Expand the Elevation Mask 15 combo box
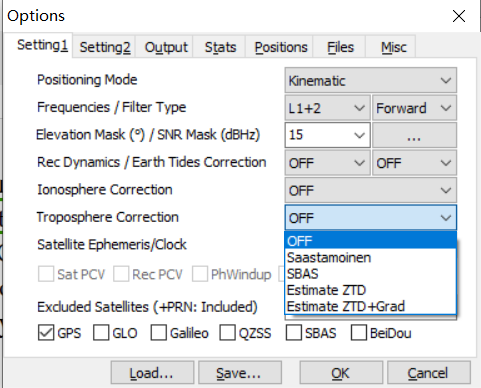 click(x=359, y=135)
